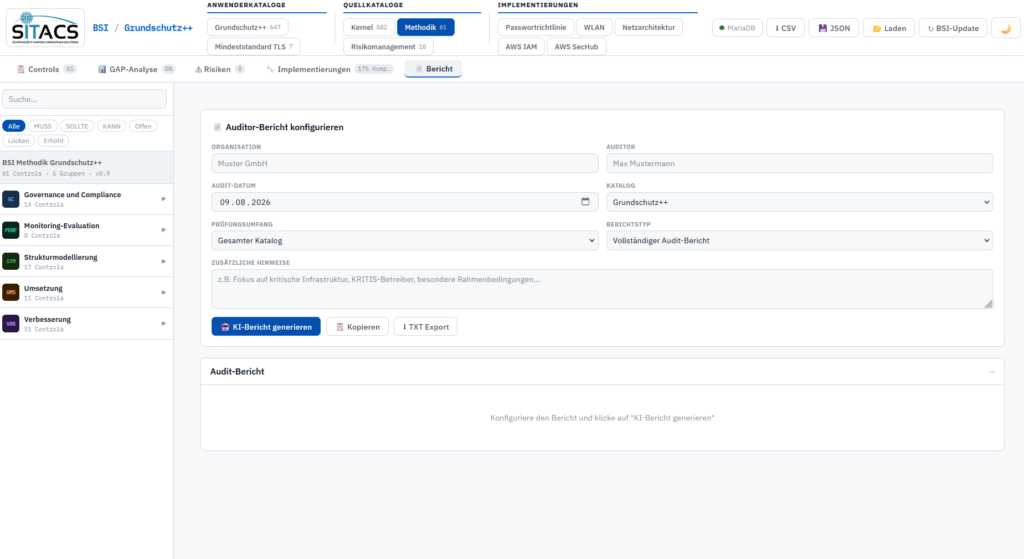This screenshot has height=559, width=1024.
Task: Focus the Zusätzliche Hinweise textarea
Action: (x=602, y=289)
